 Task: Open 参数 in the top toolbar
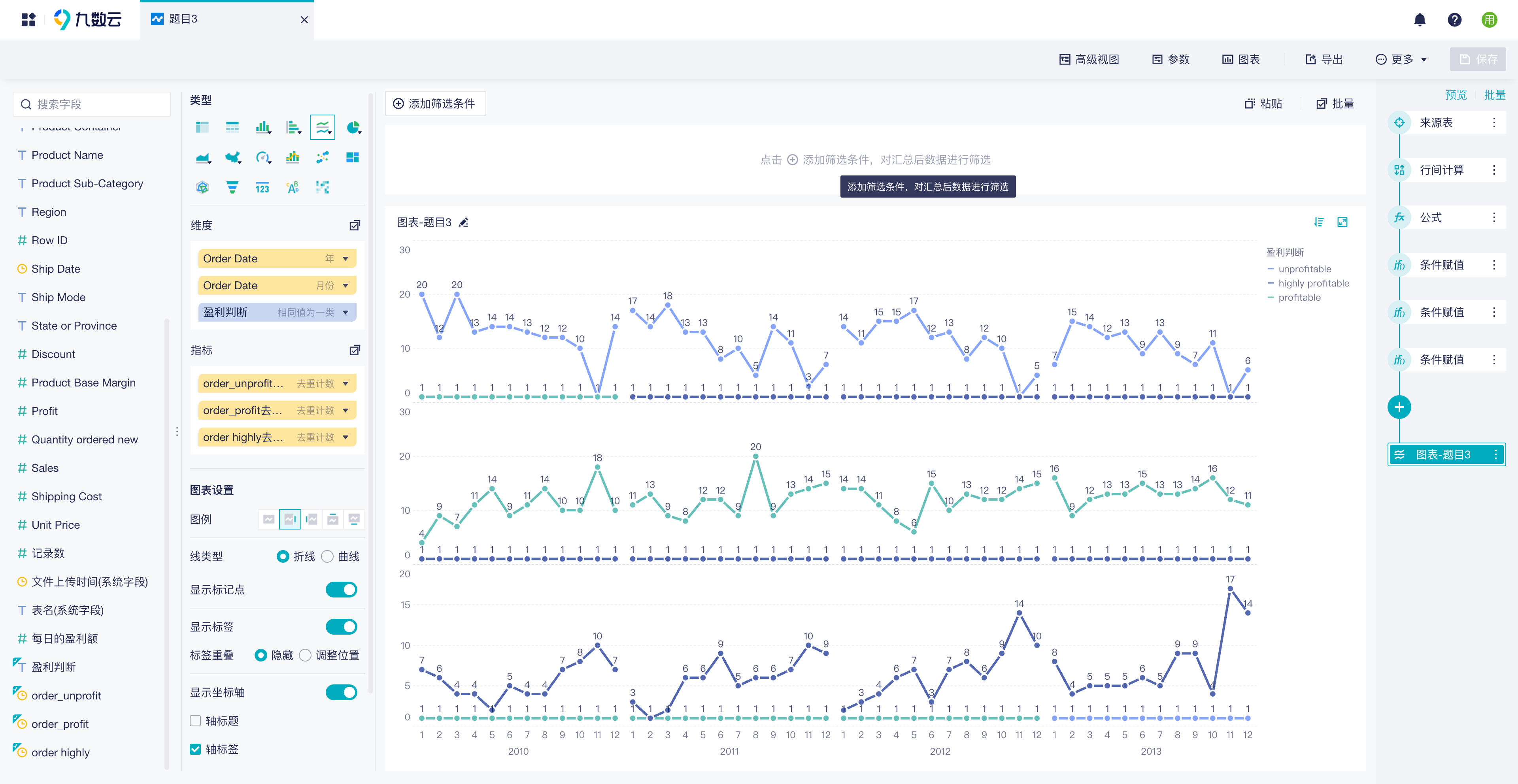pyautogui.click(x=1171, y=60)
